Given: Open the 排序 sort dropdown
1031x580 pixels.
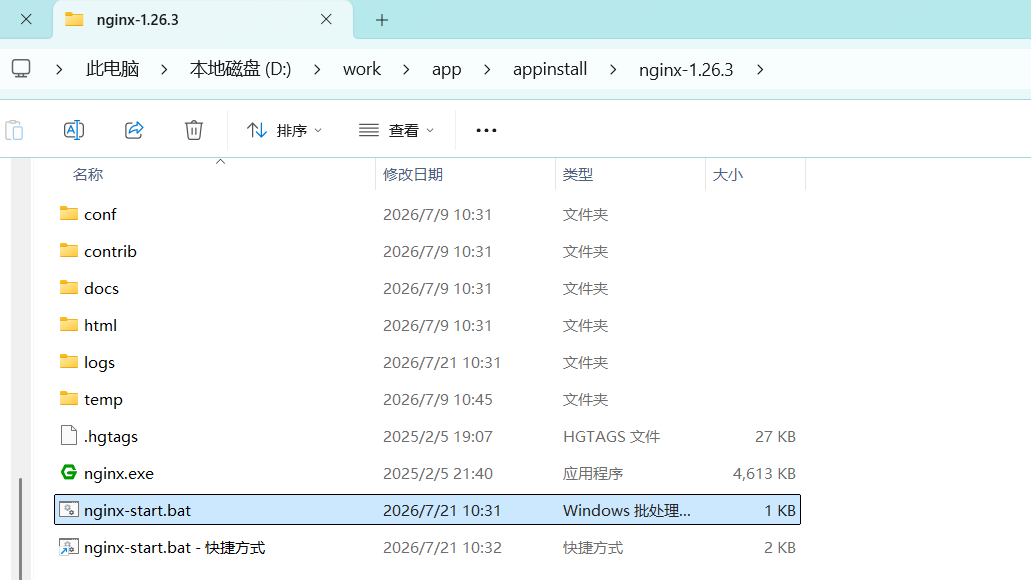Looking at the screenshot, I should click(284, 130).
